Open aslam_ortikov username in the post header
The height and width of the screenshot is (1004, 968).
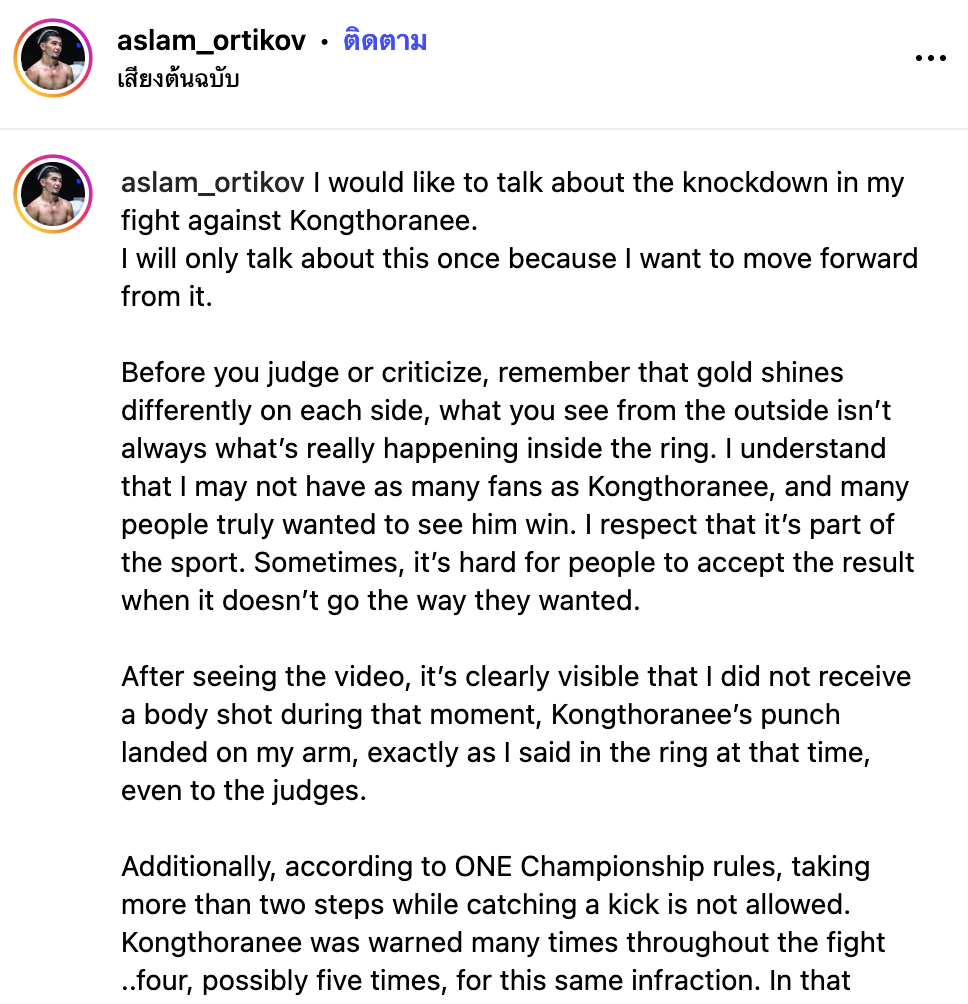pos(211,41)
